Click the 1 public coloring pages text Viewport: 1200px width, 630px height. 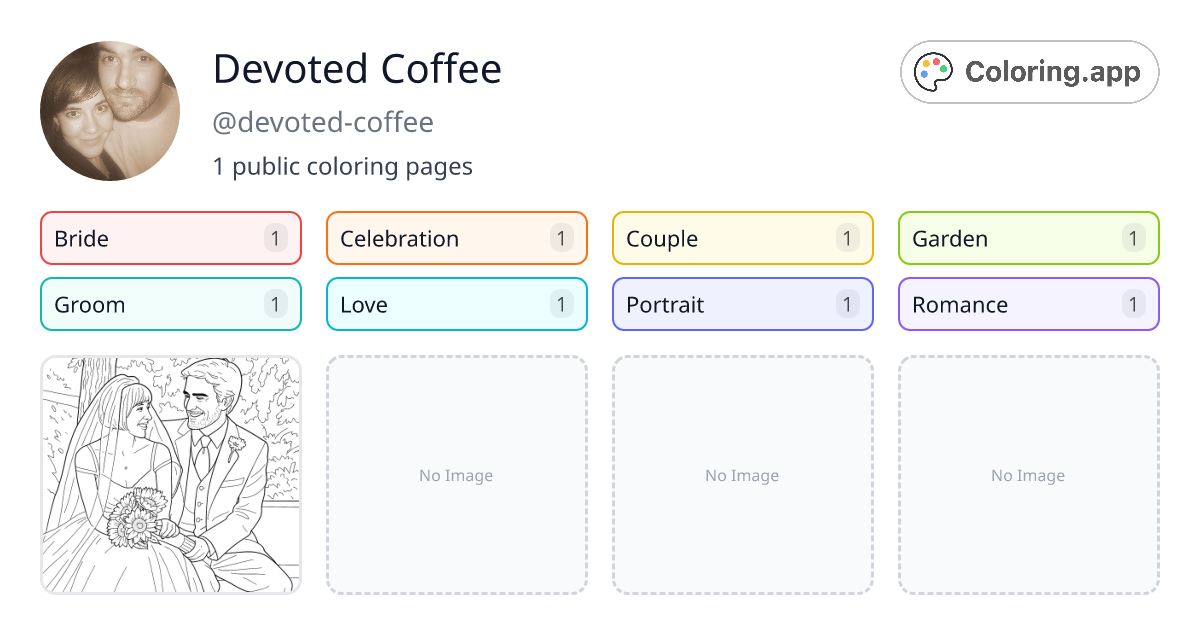[x=342, y=166]
